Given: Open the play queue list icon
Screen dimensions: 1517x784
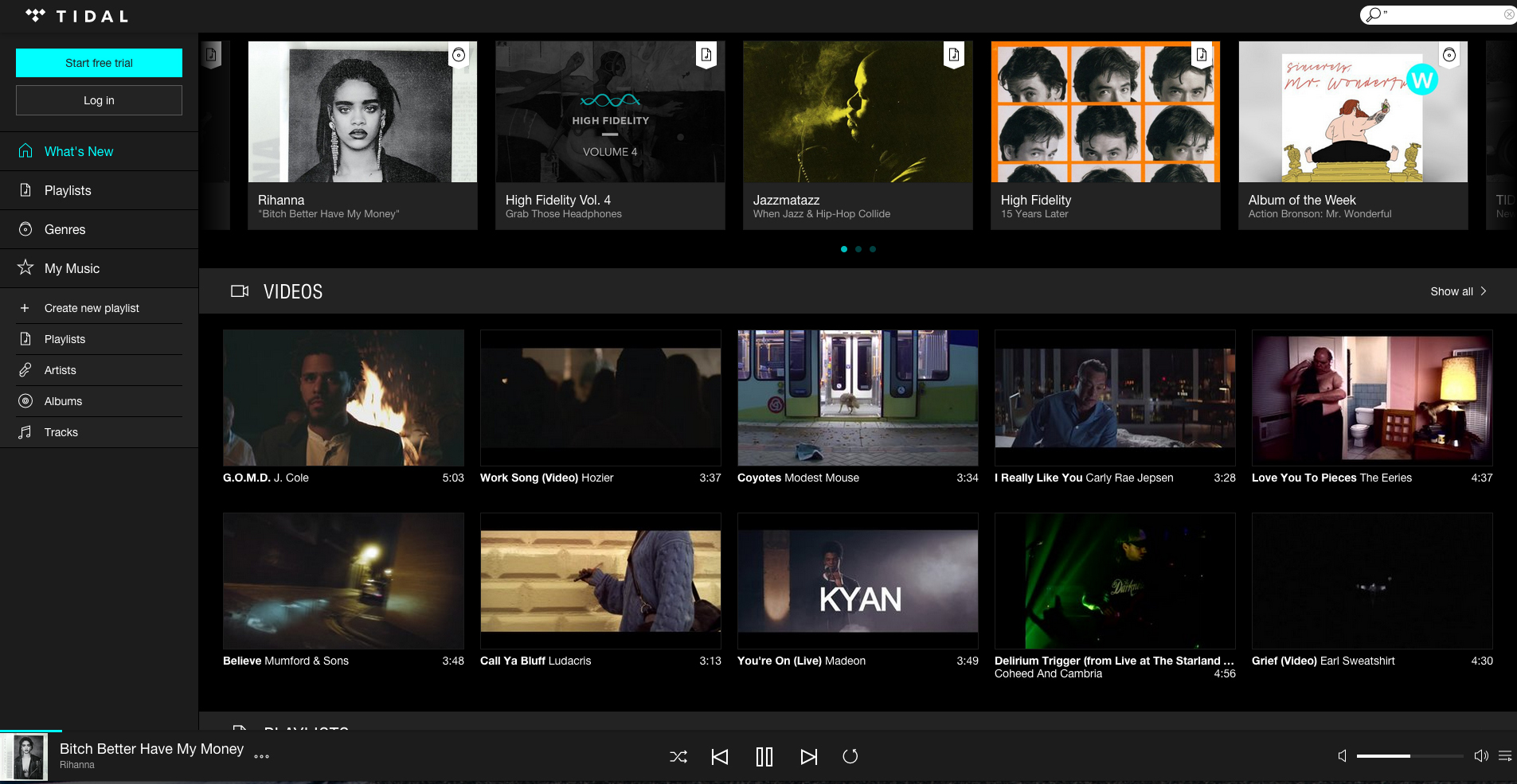Looking at the screenshot, I should tap(1504, 756).
